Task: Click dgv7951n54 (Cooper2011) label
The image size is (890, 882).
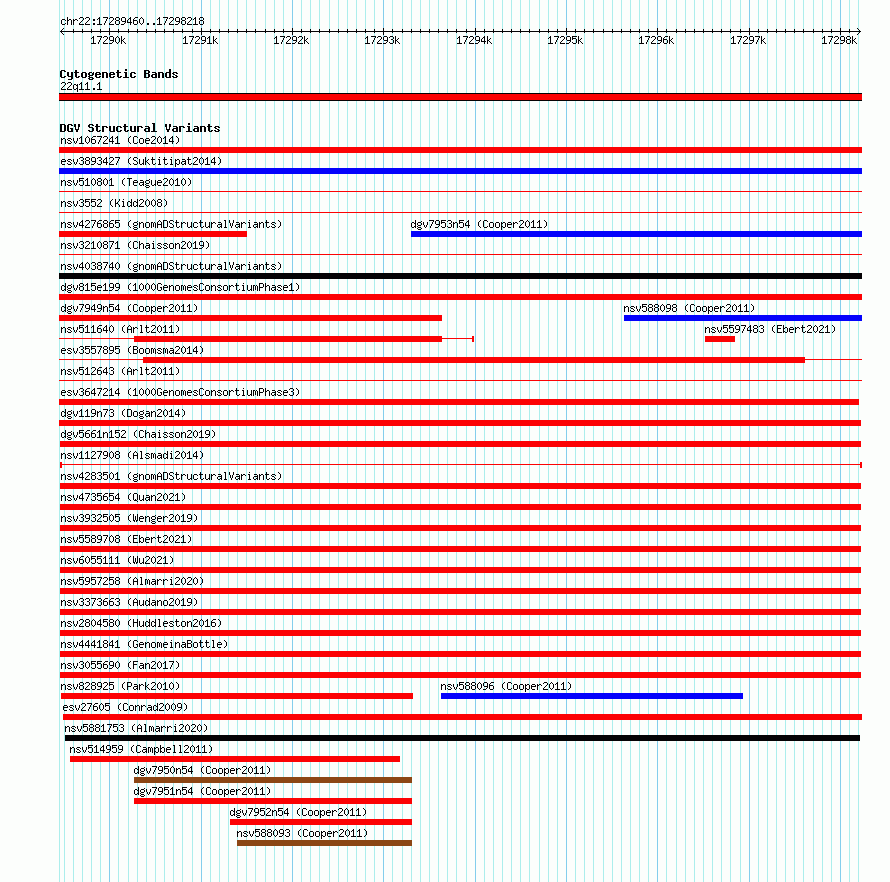Action: (x=202, y=791)
